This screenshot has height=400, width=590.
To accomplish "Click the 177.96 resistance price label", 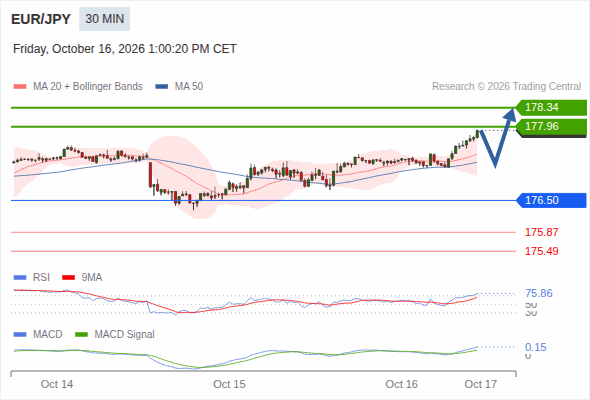I will [x=551, y=127].
